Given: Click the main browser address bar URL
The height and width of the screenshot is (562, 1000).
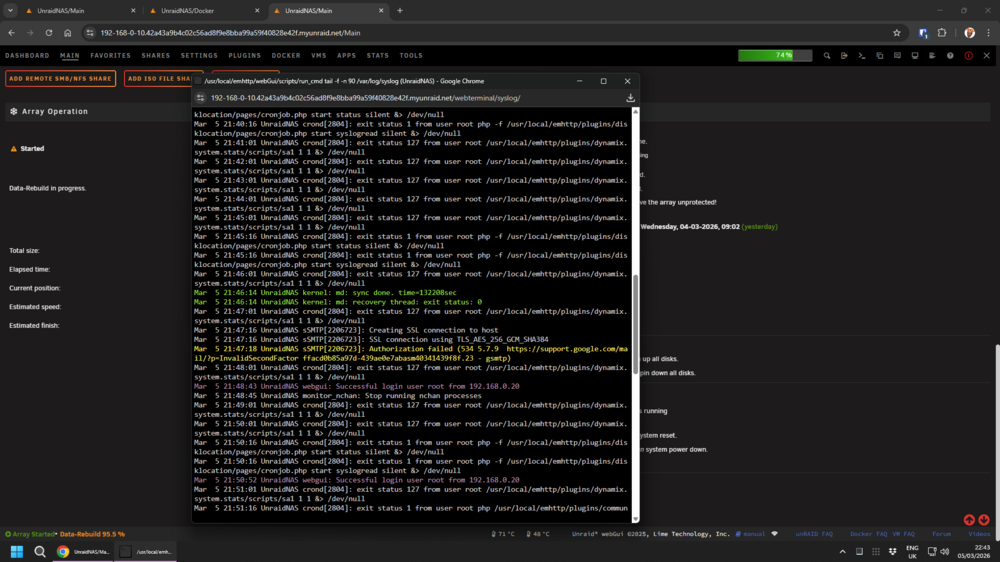Looking at the screenshot, I should coord(230,33).
